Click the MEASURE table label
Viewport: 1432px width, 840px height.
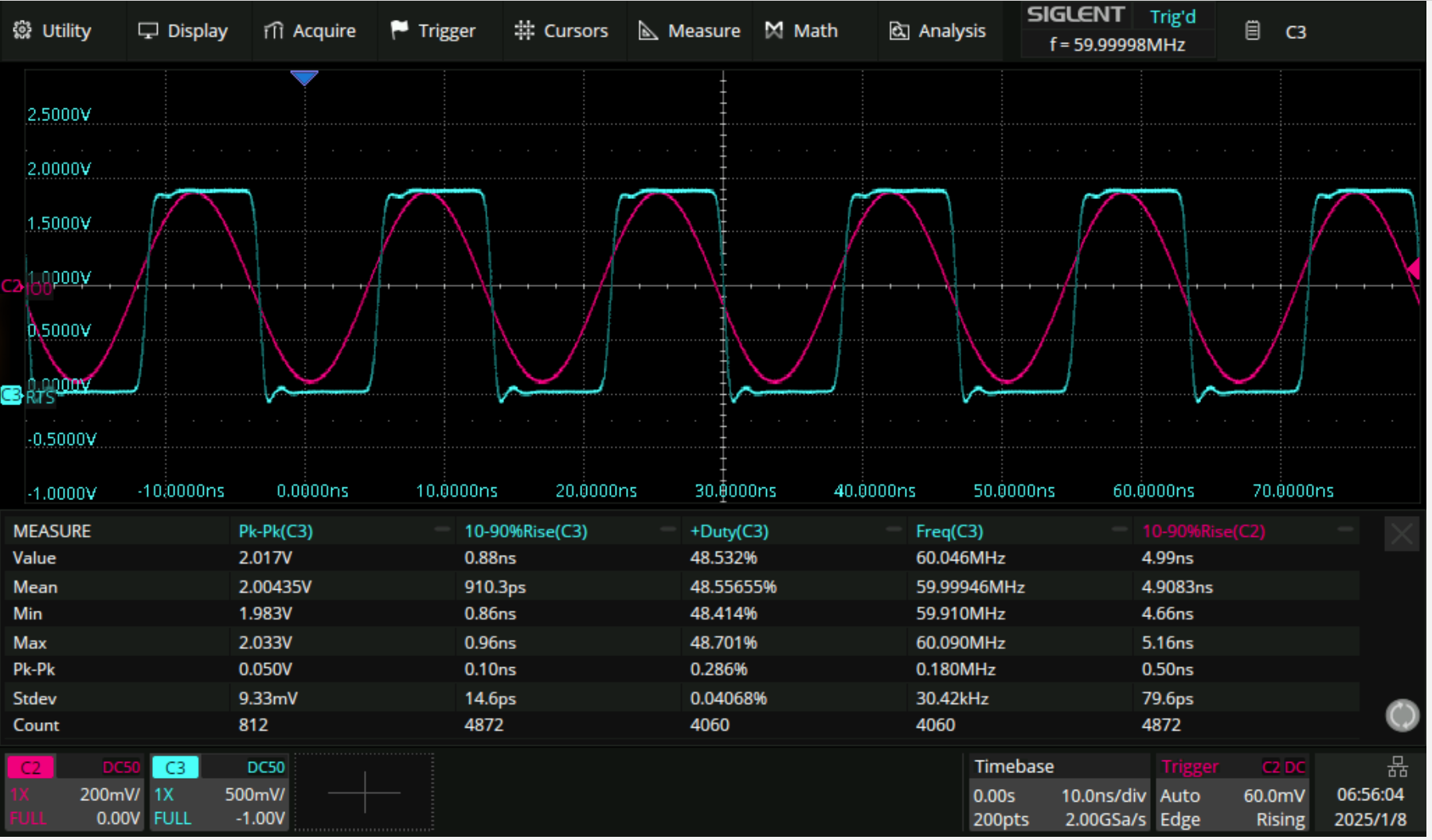click(52, 531)
